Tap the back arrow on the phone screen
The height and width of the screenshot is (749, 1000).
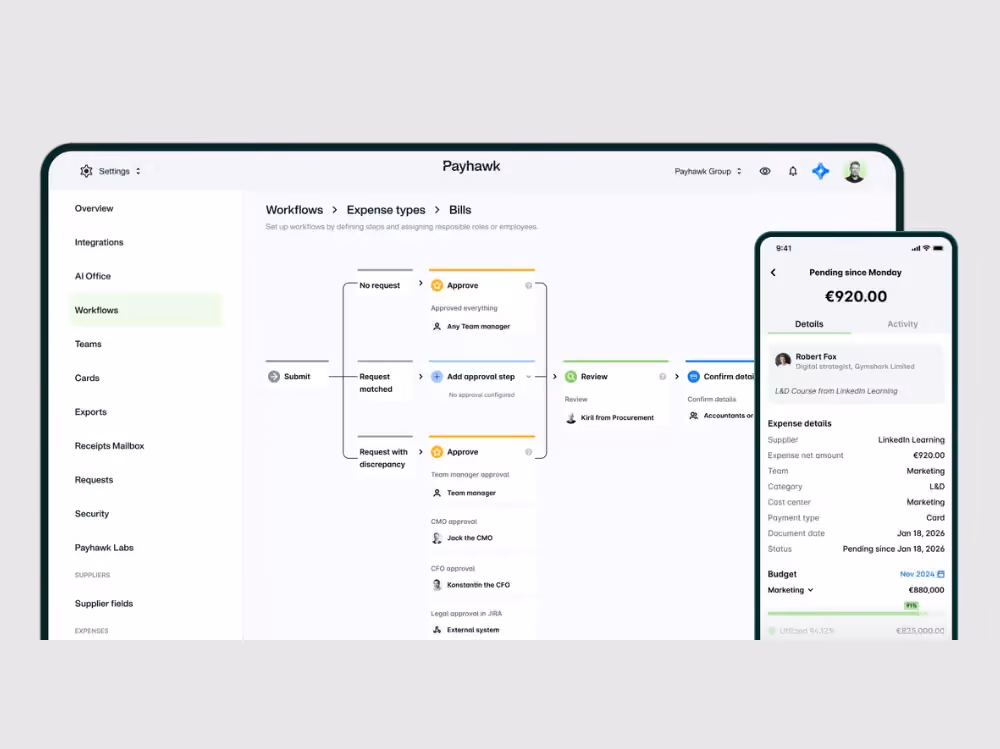click(774, 272)
